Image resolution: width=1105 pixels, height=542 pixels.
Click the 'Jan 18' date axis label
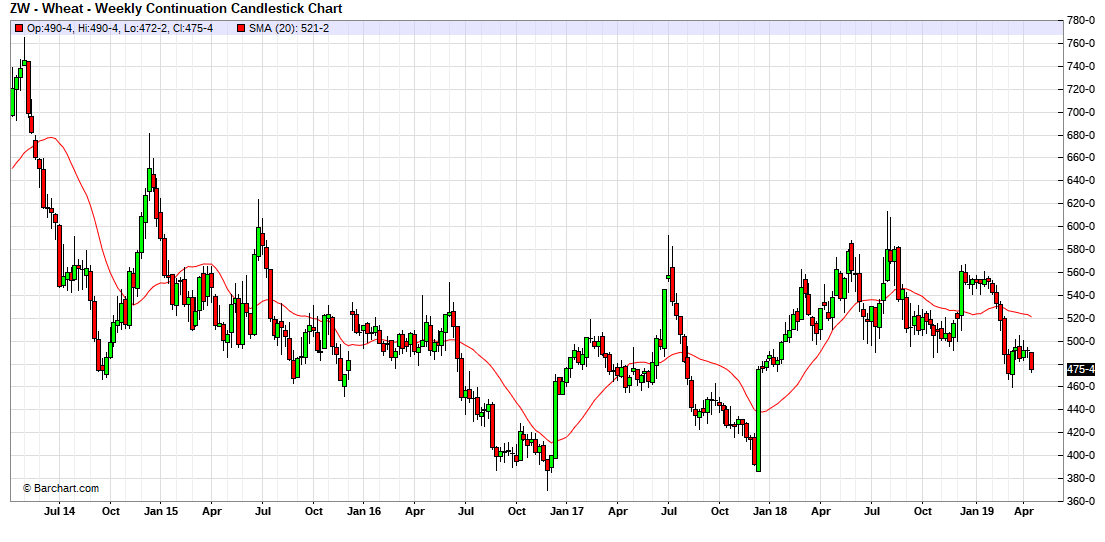coord(769,511)
